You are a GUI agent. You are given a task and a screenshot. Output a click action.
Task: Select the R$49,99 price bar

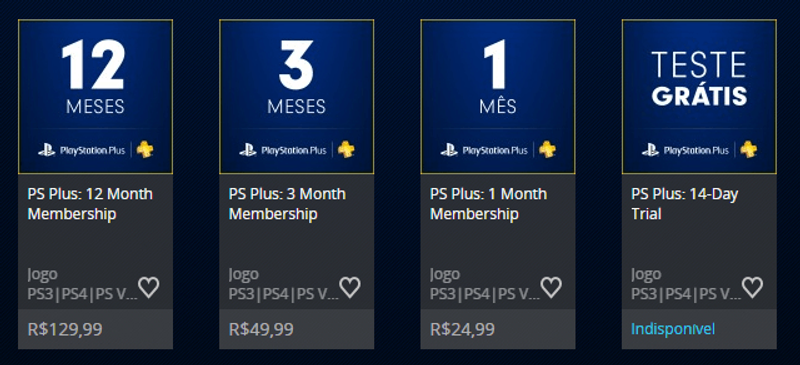click(x=296, y=329)
